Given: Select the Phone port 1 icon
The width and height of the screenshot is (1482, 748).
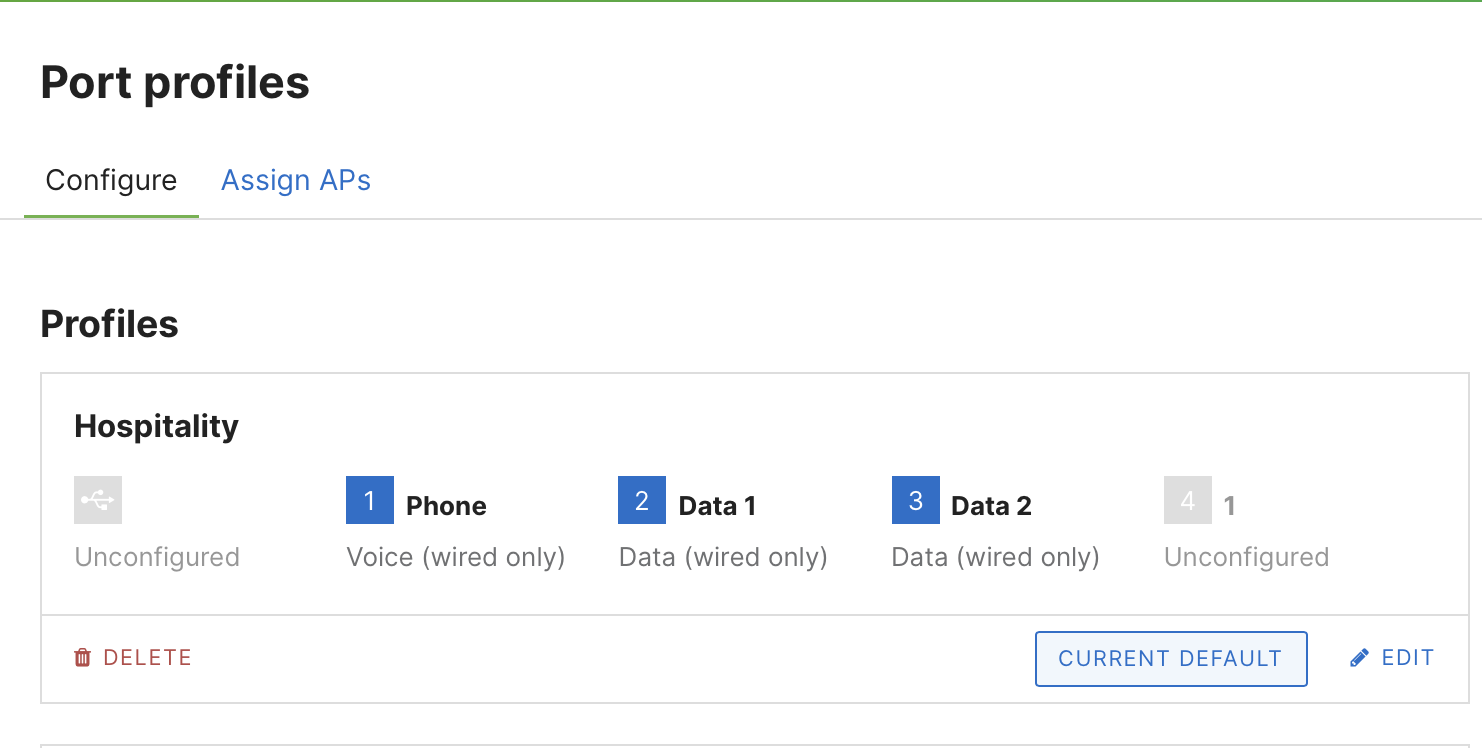Looking at the screenshot, I should point(369,500).
